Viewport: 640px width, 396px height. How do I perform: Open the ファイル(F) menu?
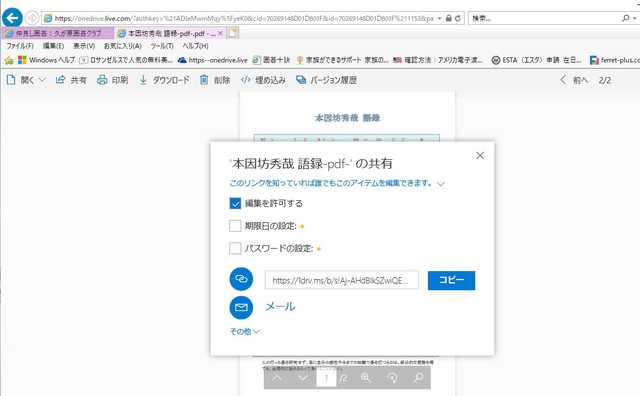pos(20,46)
